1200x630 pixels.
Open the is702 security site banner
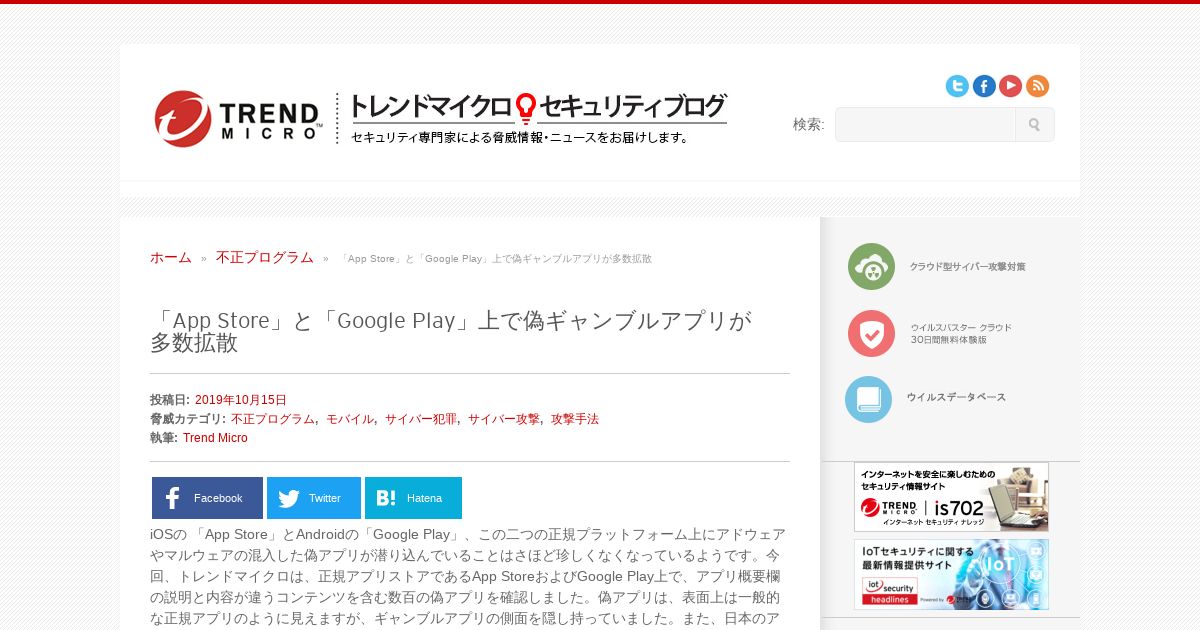point(951,497)
